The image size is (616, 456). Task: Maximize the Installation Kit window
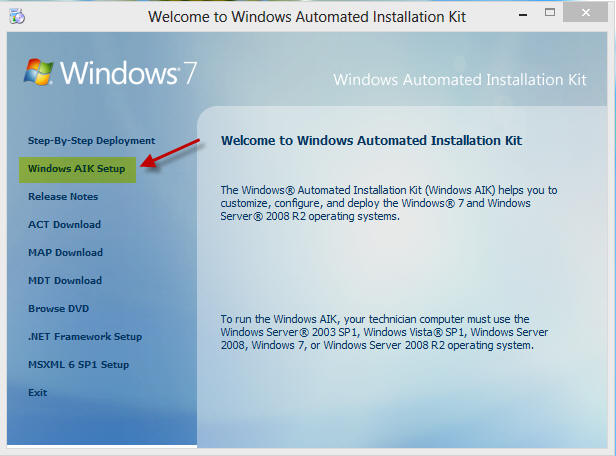pos(550,13)
